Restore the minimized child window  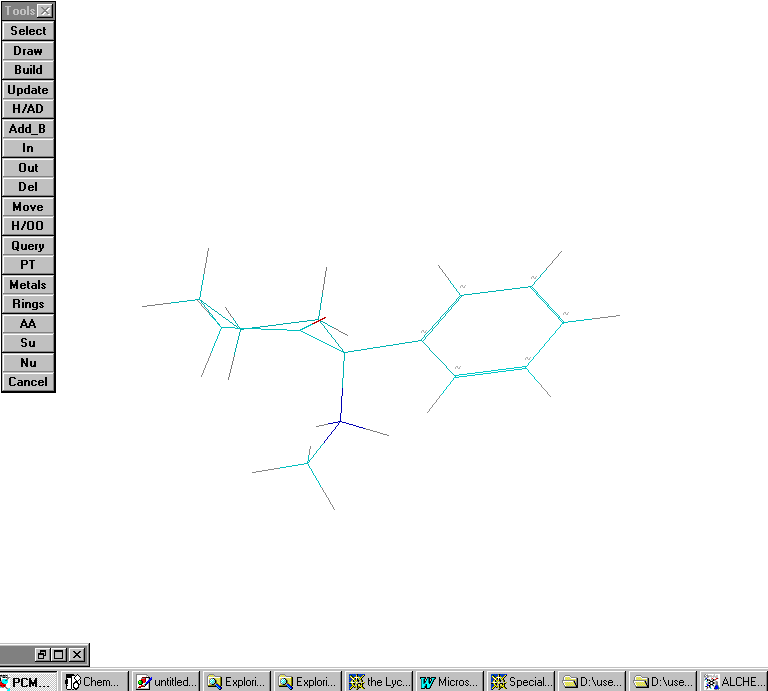point(43,655)
